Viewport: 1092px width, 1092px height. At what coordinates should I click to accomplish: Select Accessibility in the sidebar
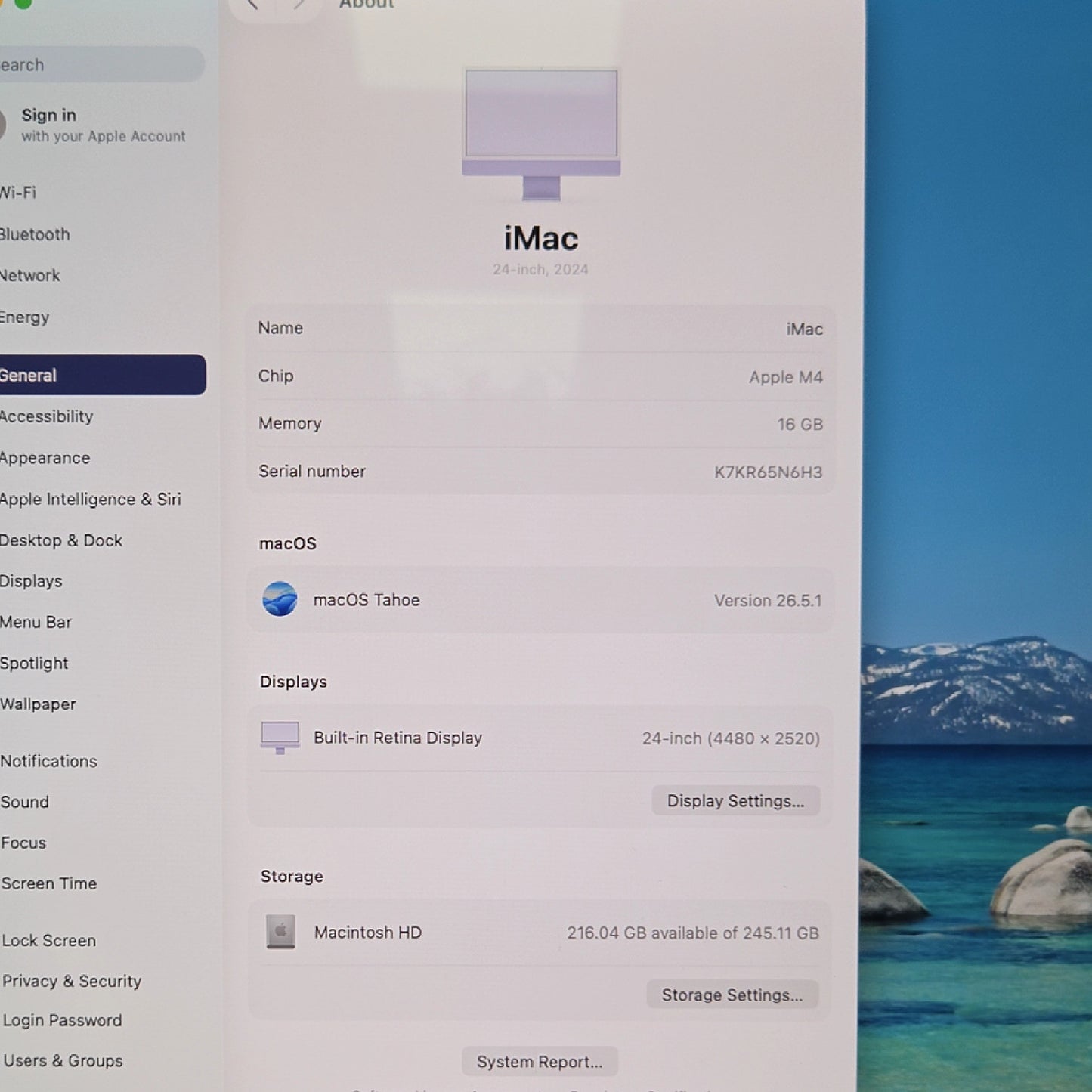47,416
